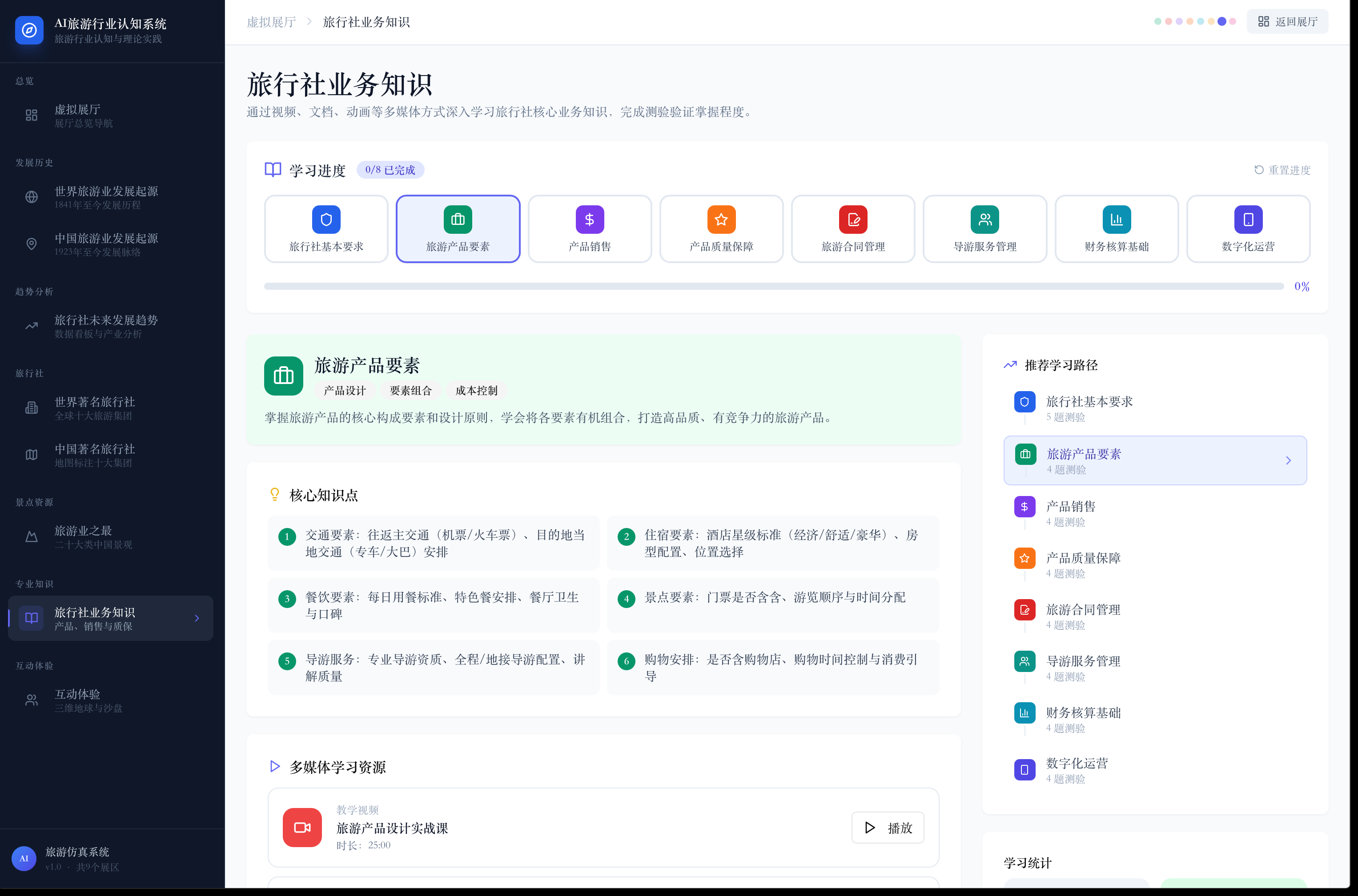Viewport: 1358px width, 896px height.
Task: Click the learning progress bar
Action: tap(773, 286)
